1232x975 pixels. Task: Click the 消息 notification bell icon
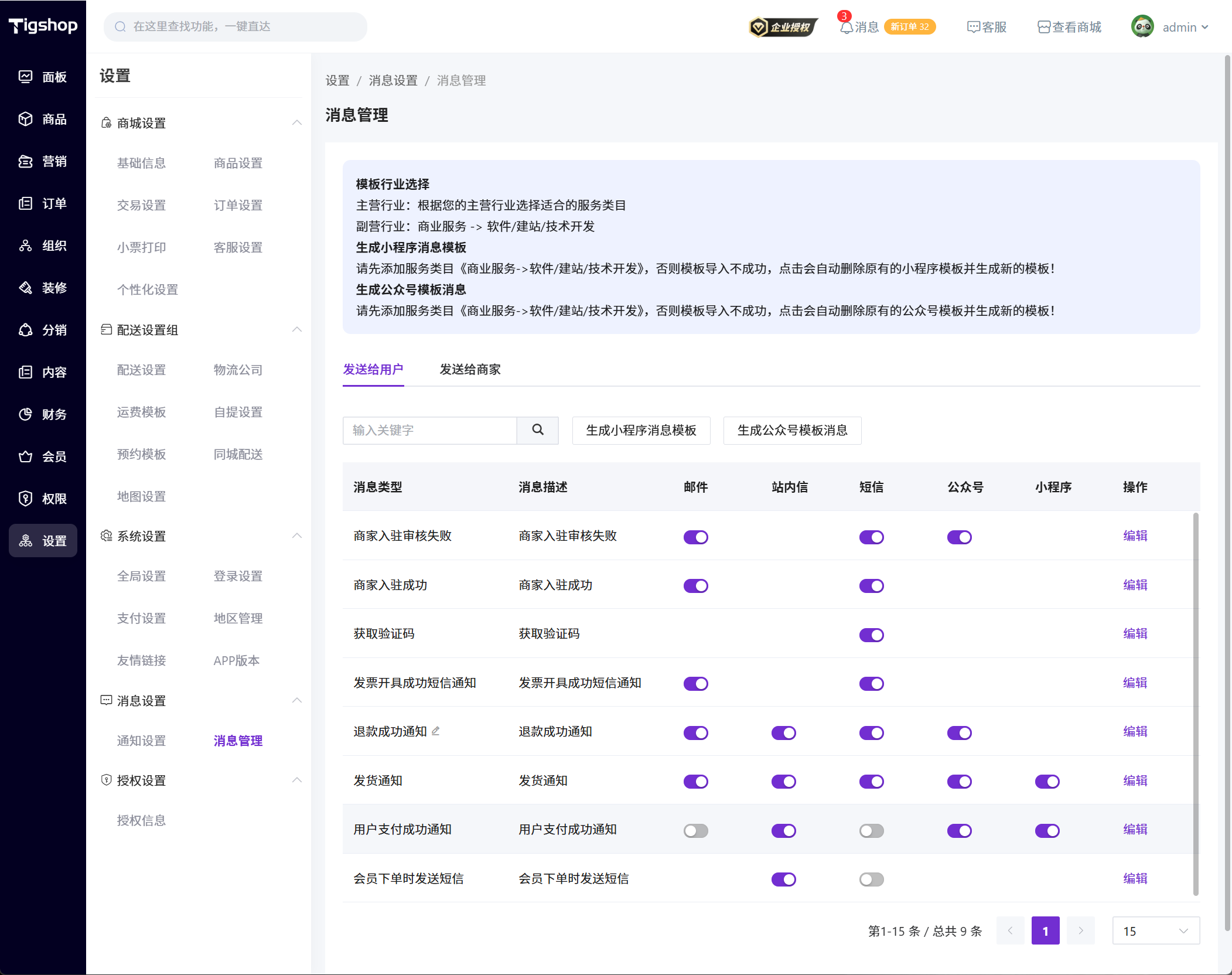[x=846, y=28]
